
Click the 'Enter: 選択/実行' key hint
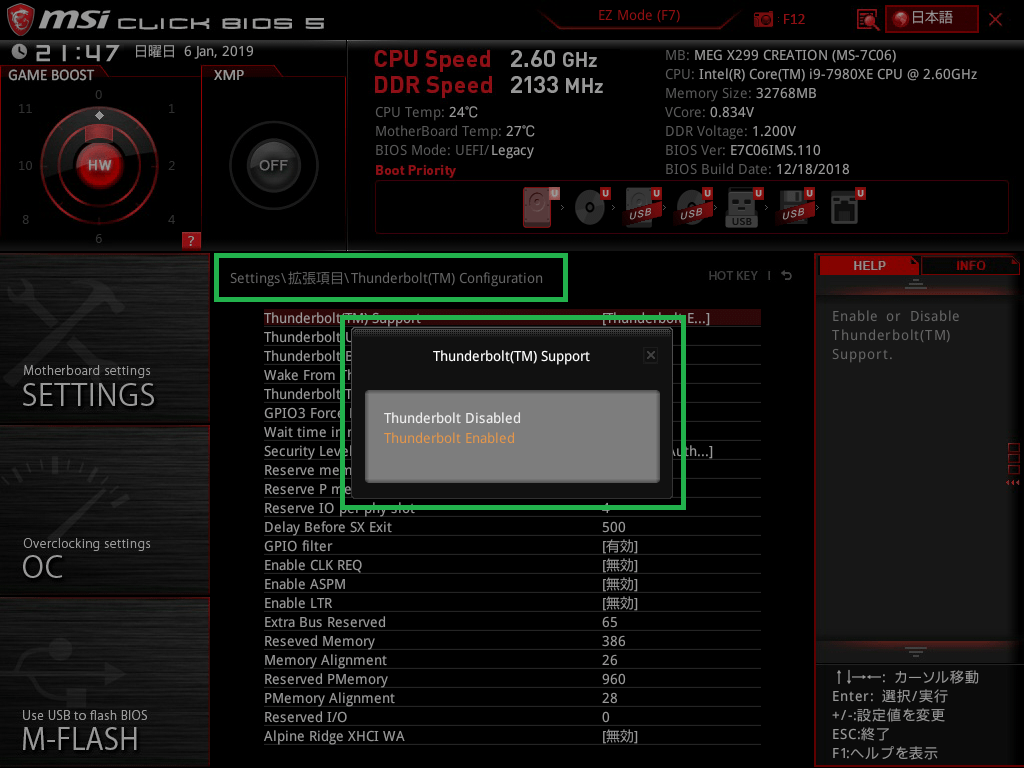[x=890, y=696]
